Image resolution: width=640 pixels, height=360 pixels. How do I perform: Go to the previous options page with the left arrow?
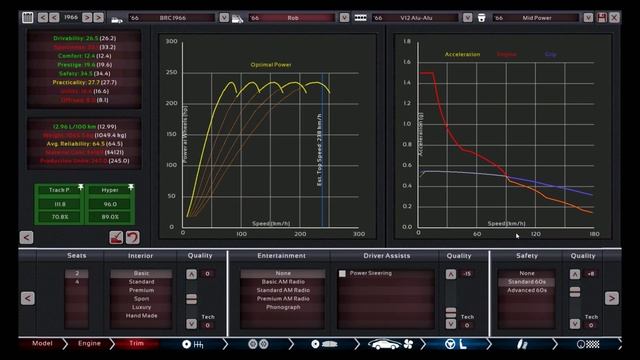click(27, 298)
